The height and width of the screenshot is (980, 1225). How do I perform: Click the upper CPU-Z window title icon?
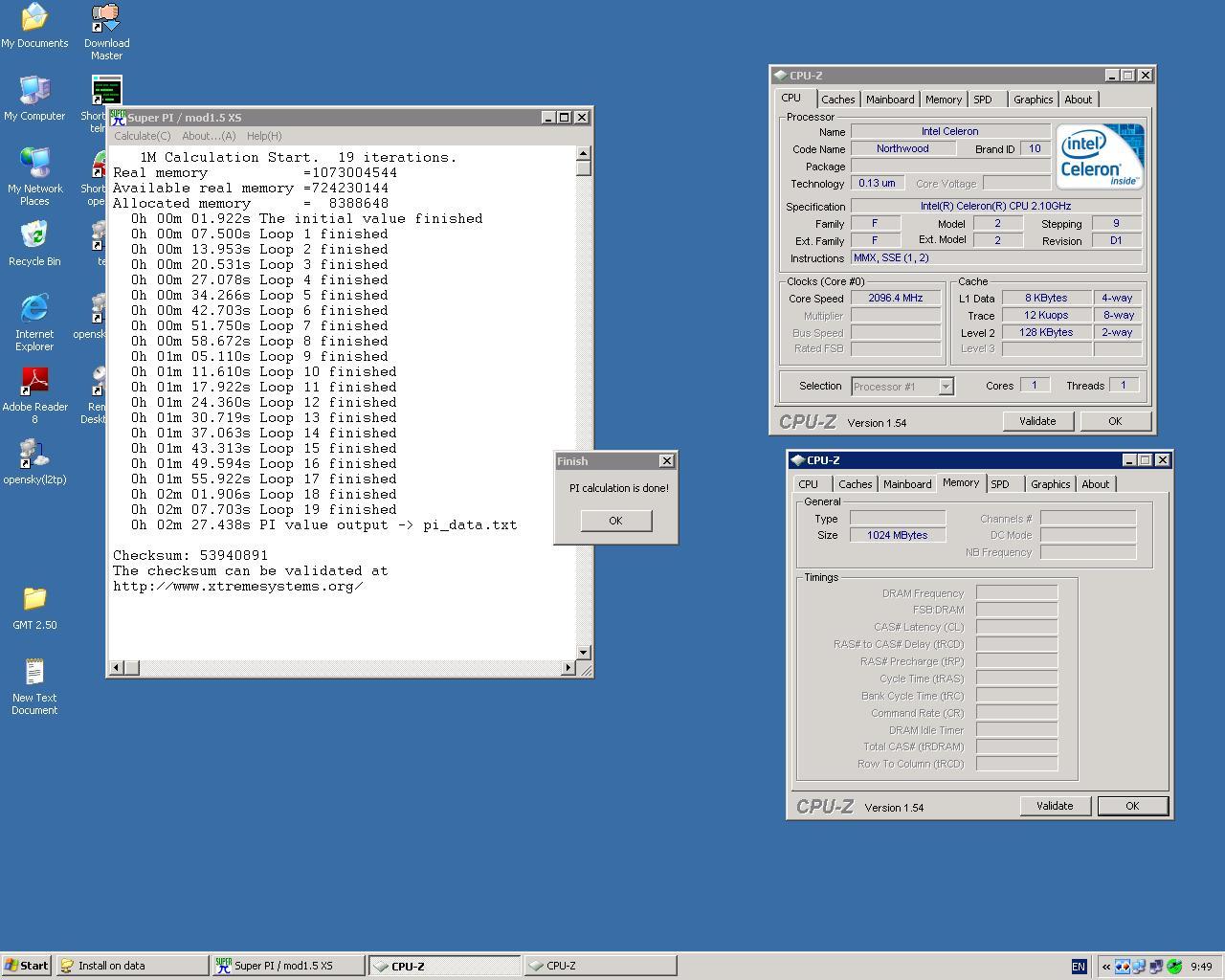pos(780,76)
